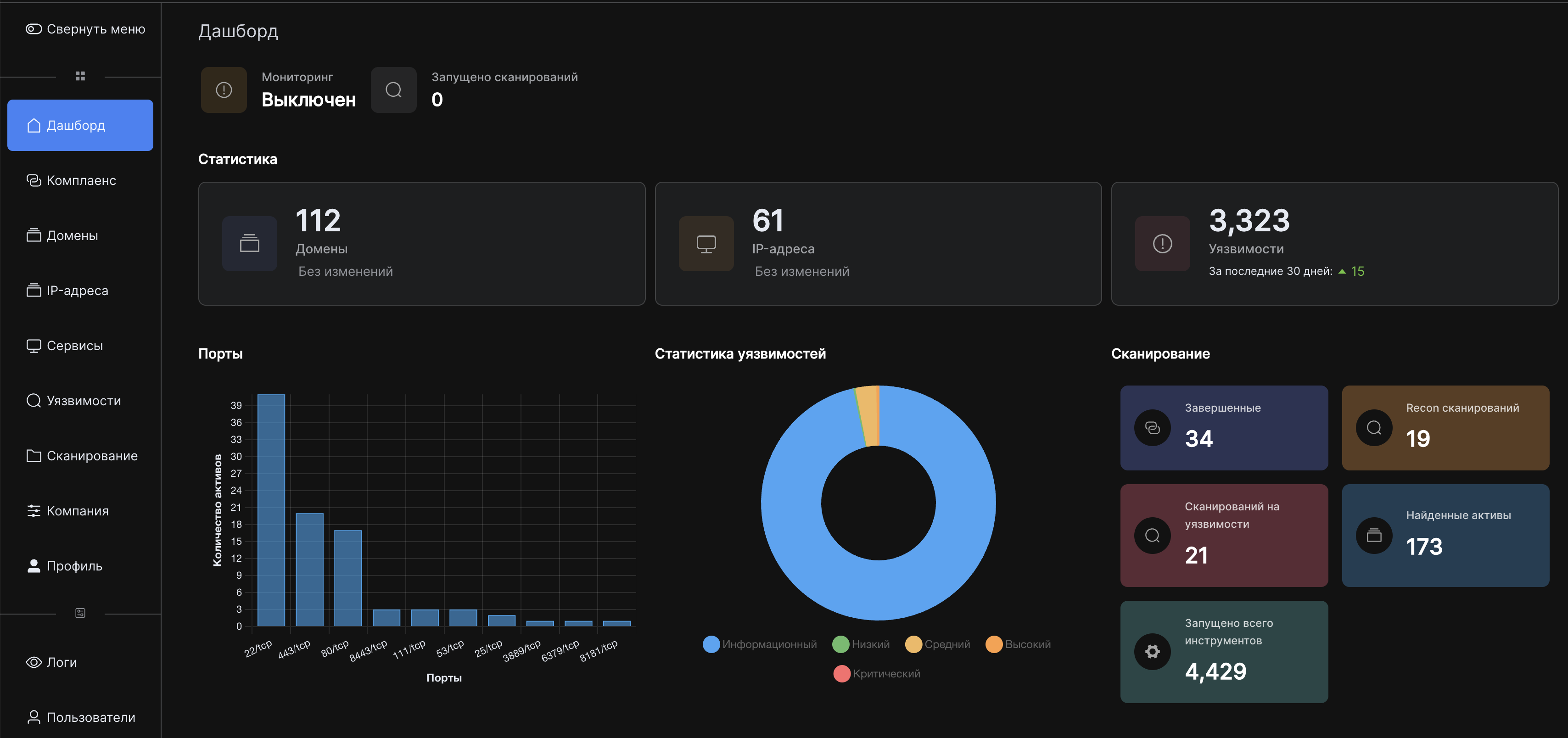
Task: Click the grid icon divider in sidebar
Action: pyautogui.click(x=80, y=76)
